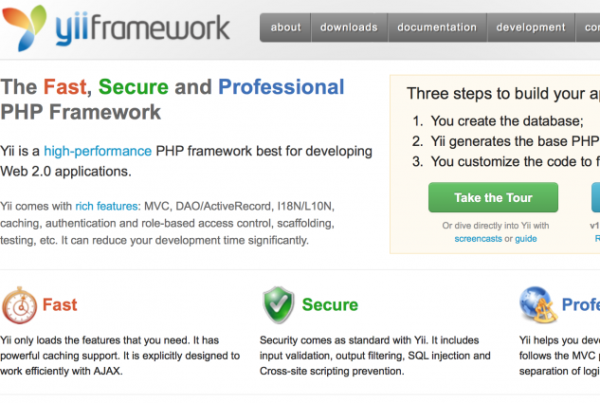Open the downloads menu item
This screenshot has height=403, width=600.
click(x=349, y=28)
